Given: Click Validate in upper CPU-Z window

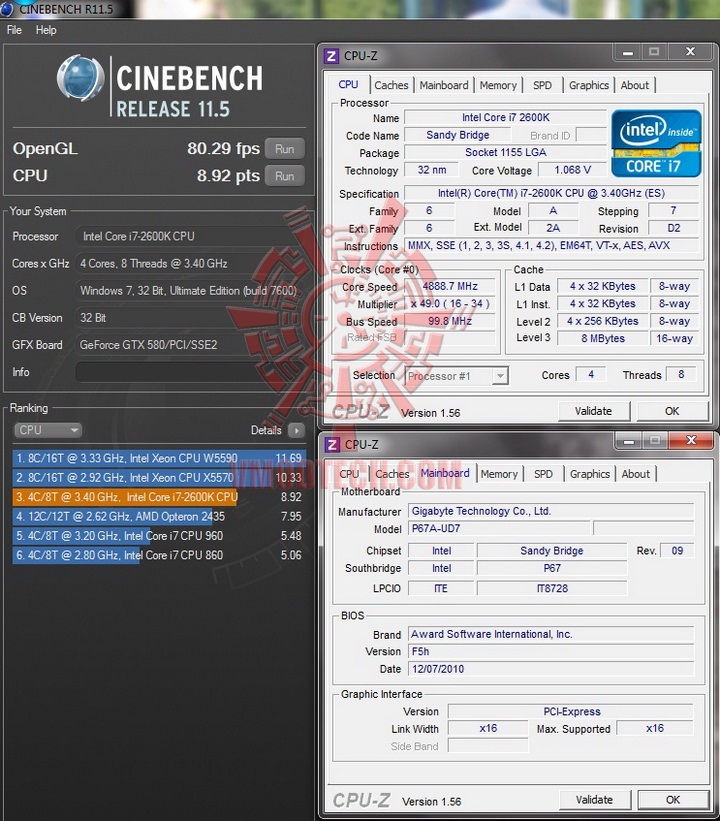Looking at the screenshot, I should (593, 411).
